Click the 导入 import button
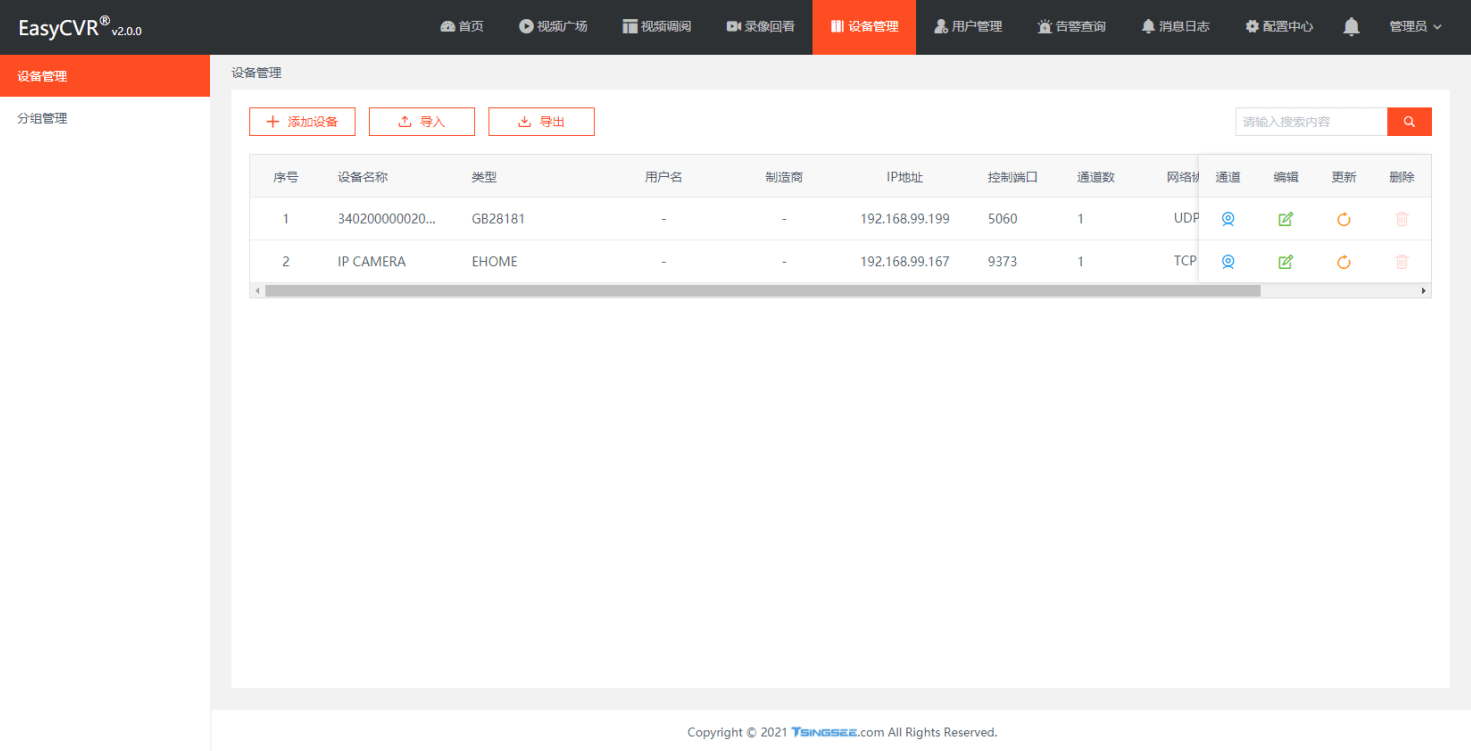The width and height of the screenshot is (1471, 751). point(422,122)
